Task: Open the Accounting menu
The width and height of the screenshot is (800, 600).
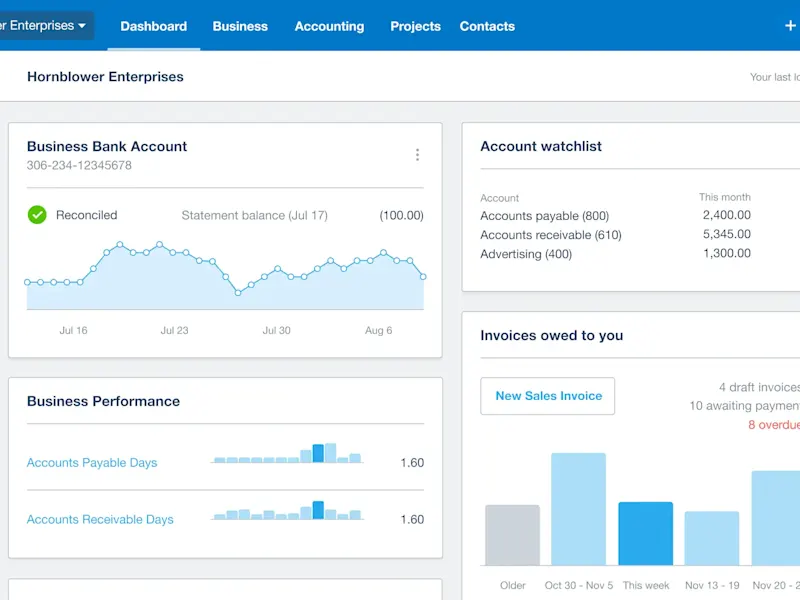Action: (x=329, y=26)
